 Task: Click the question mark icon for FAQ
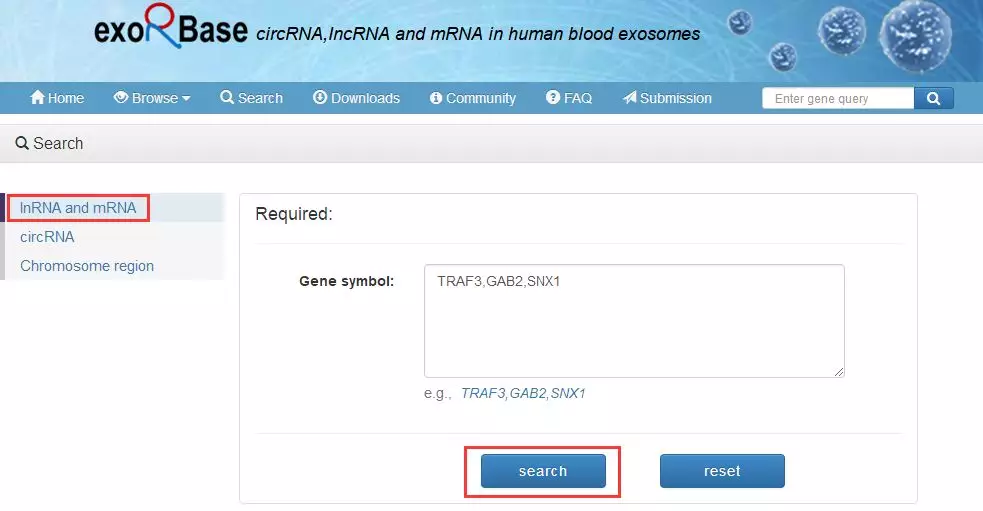[x=553, y=98]
